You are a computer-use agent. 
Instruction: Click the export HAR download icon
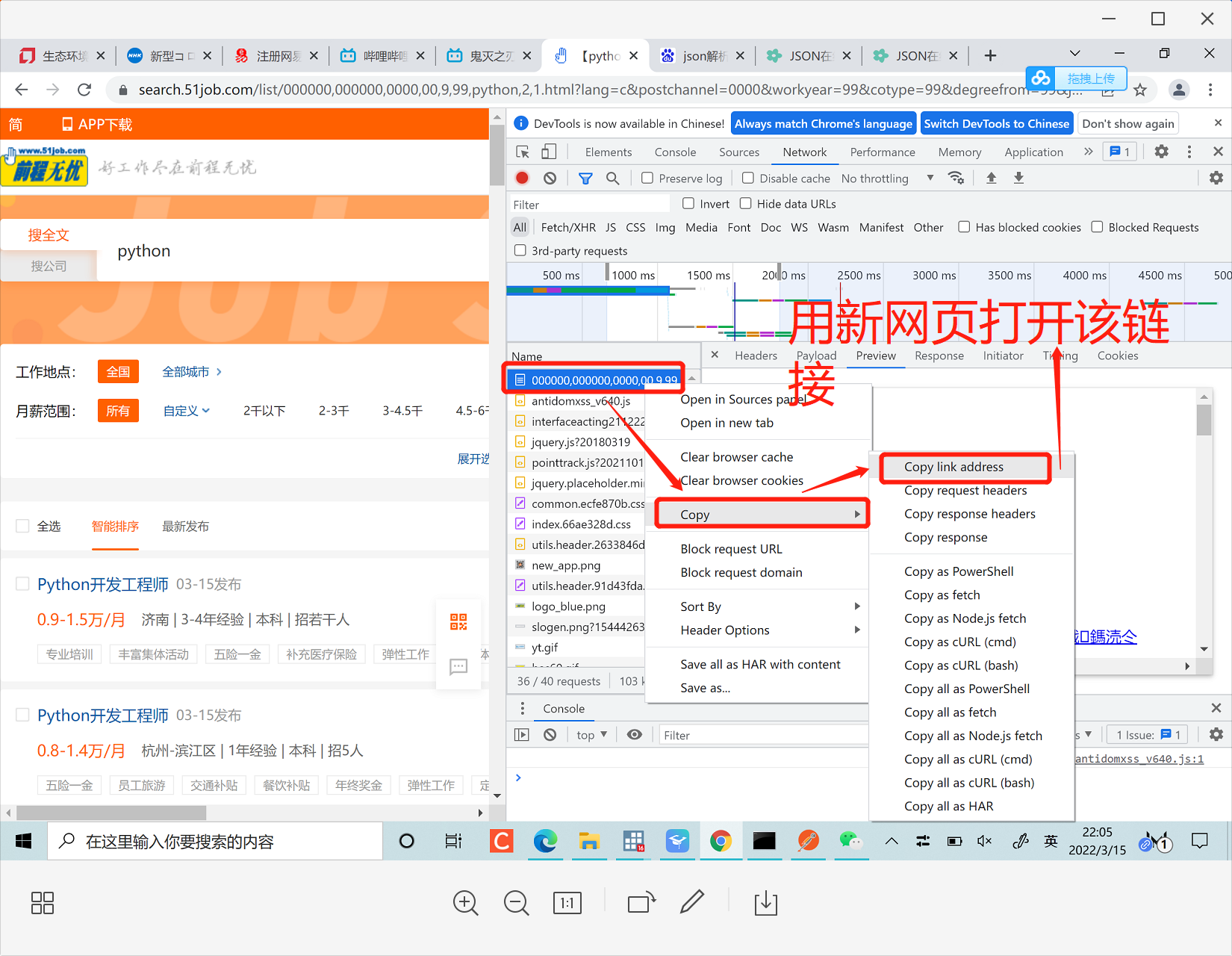pos(1018,178)
